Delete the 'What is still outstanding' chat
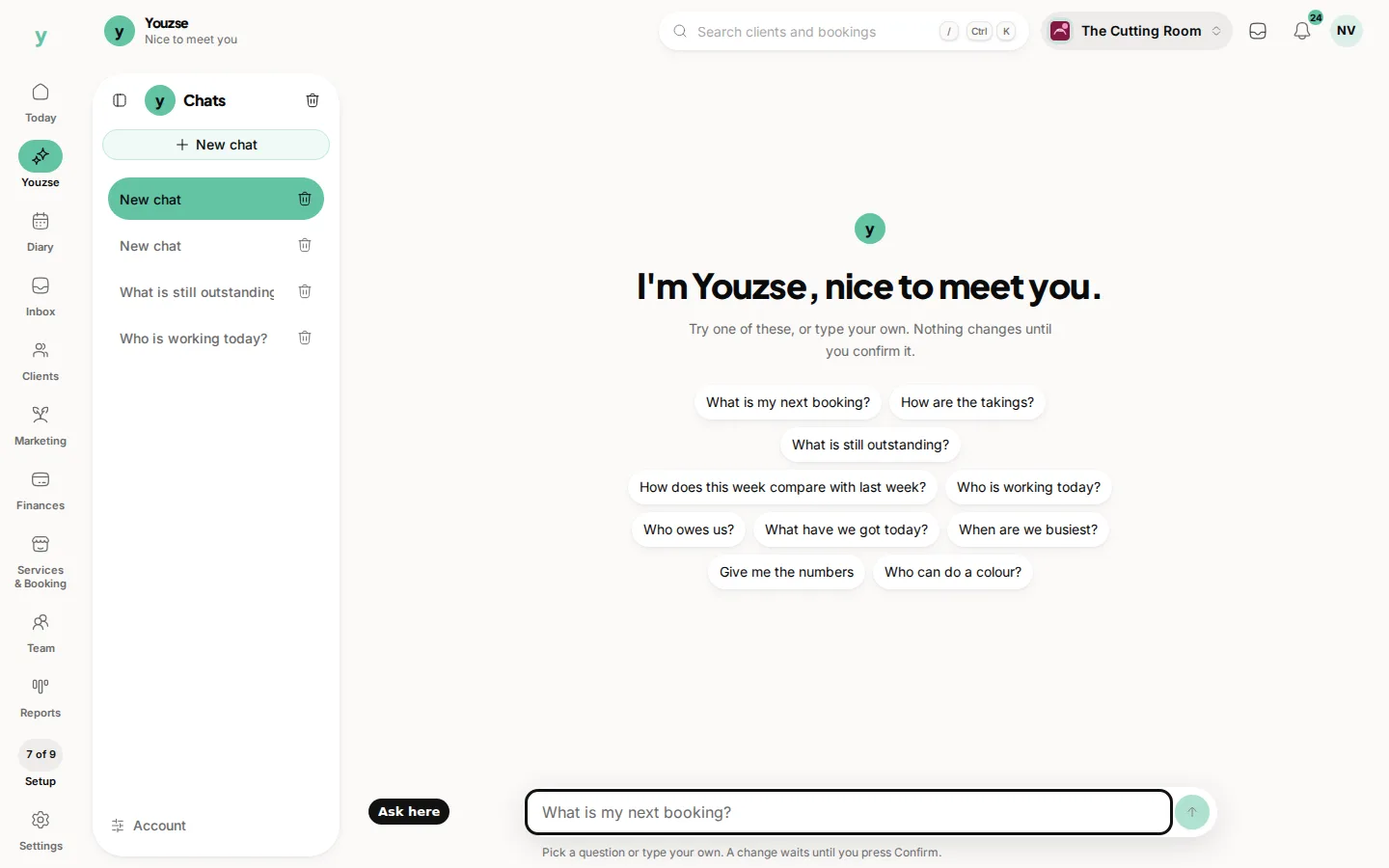The image size is (1389, 868). (305, 291)
